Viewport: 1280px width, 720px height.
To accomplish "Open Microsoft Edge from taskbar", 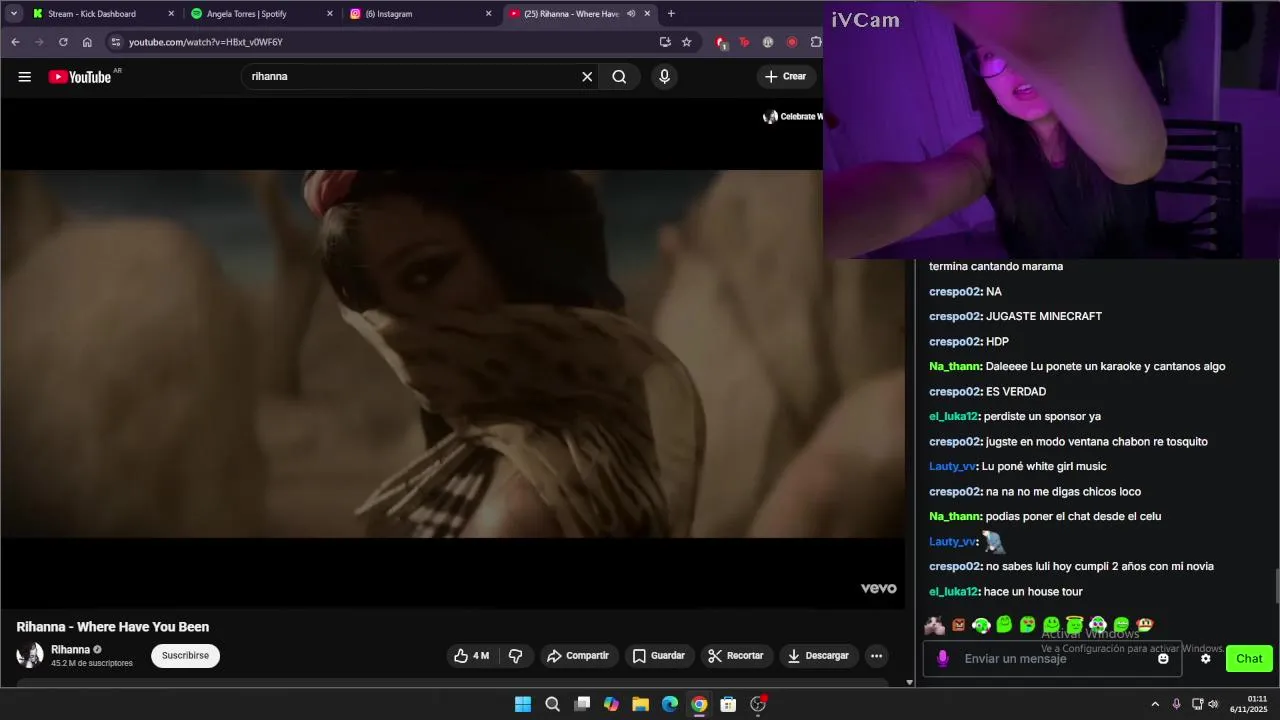I will click(x=670, y=704).
